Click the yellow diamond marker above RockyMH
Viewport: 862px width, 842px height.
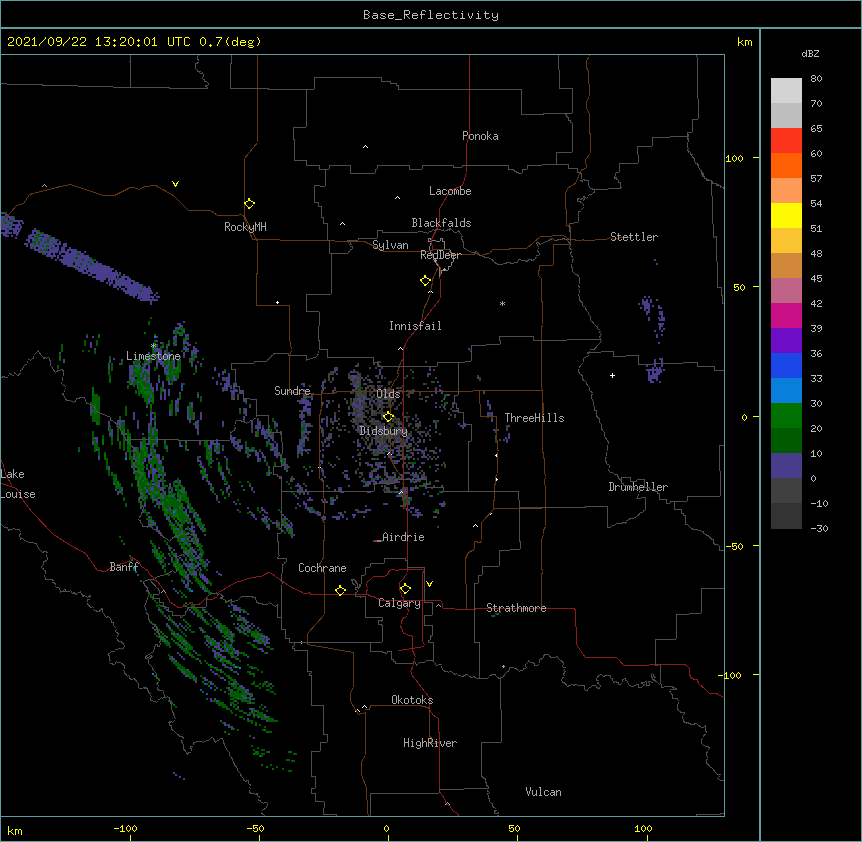(x=250, y=204)
